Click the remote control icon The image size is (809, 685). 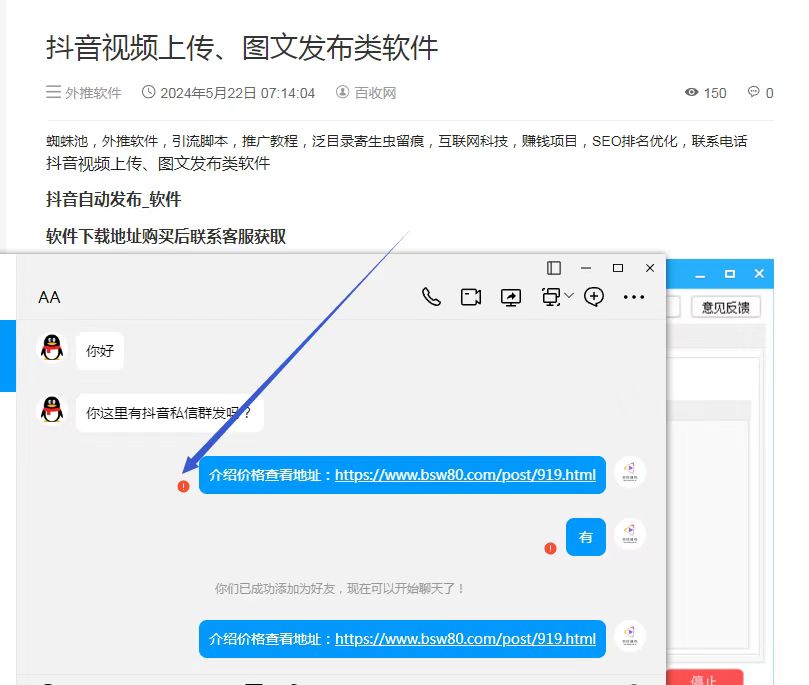point(551,297)
